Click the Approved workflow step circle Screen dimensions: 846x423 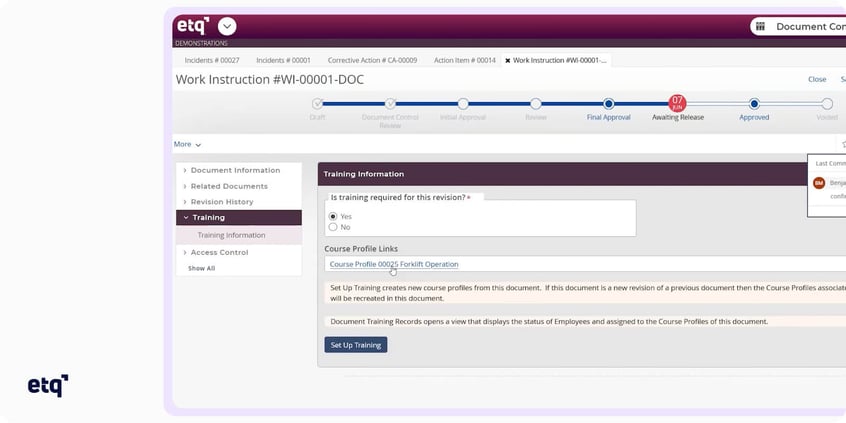(754, 104)
